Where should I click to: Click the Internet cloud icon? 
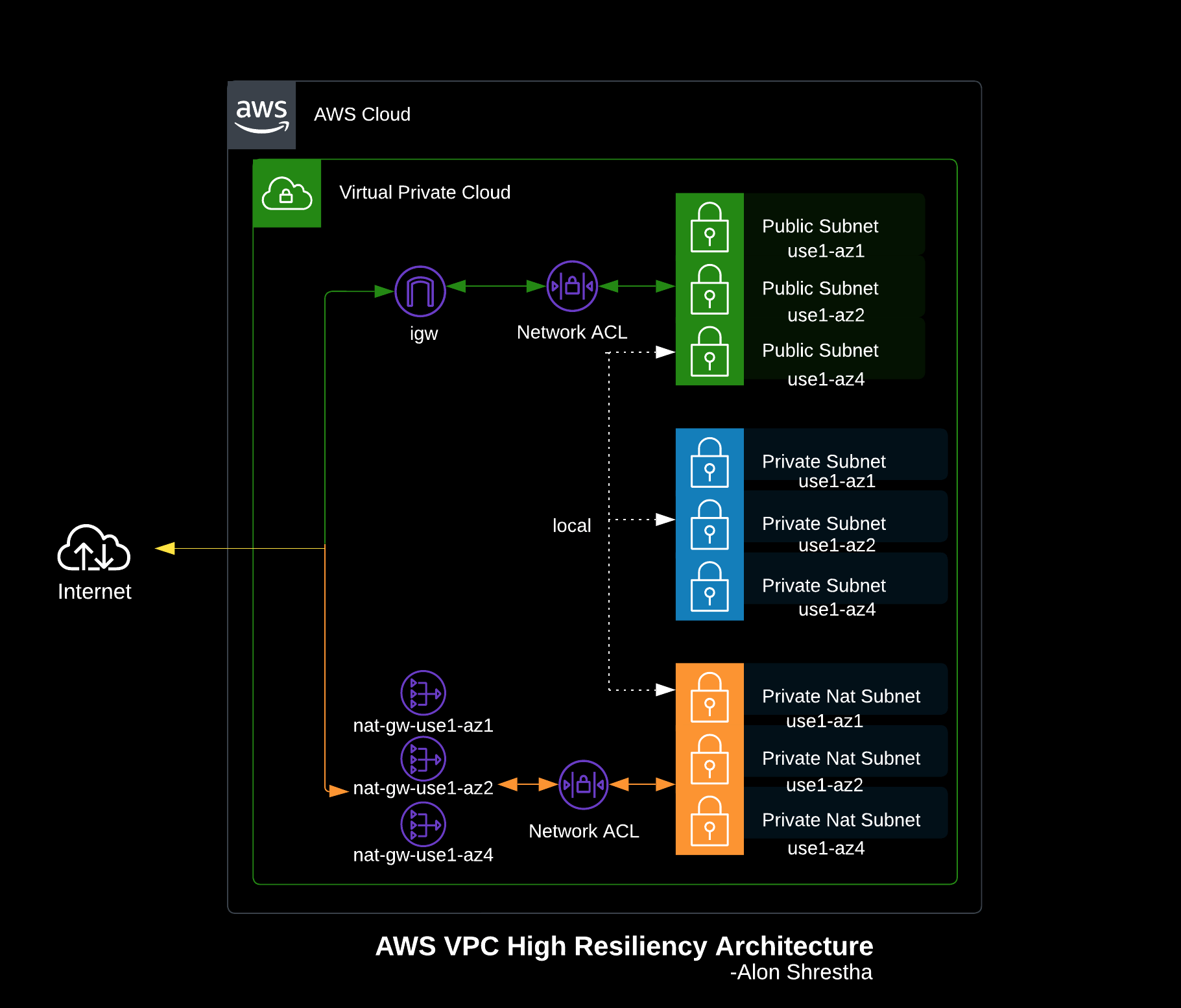tap(94, 548)
